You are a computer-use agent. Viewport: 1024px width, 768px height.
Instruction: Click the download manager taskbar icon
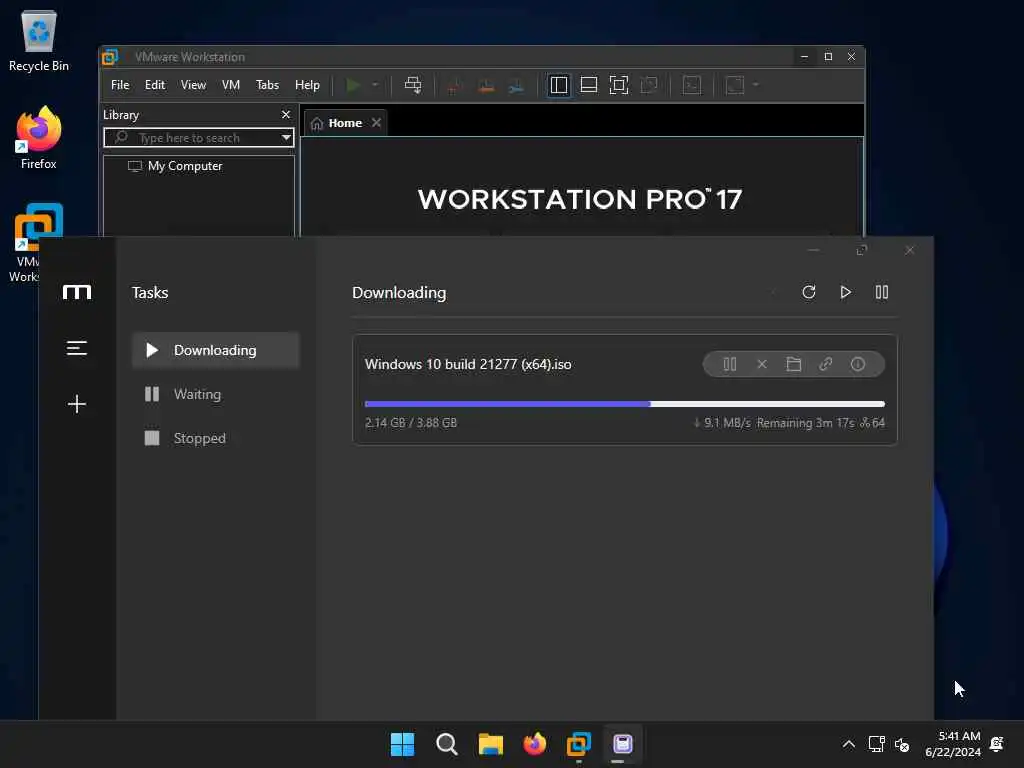pyautogui.click(x=622, y=744)
